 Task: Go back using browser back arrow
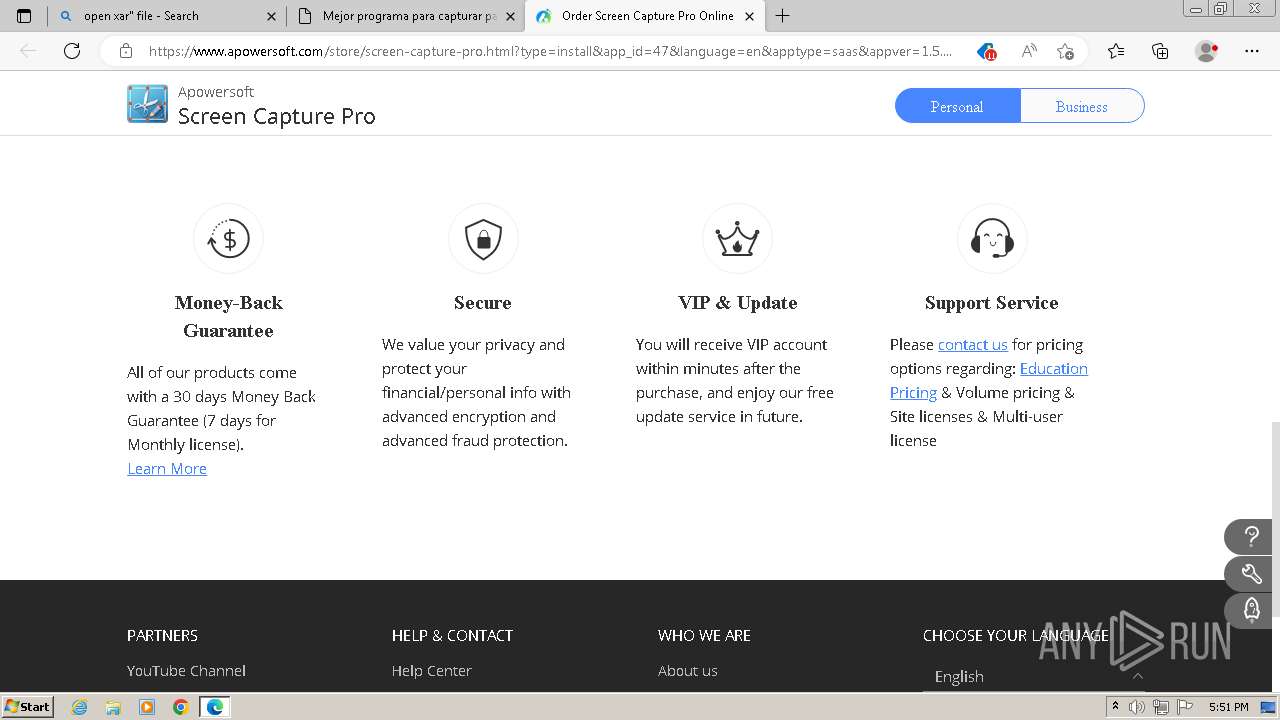coord(28,51)
